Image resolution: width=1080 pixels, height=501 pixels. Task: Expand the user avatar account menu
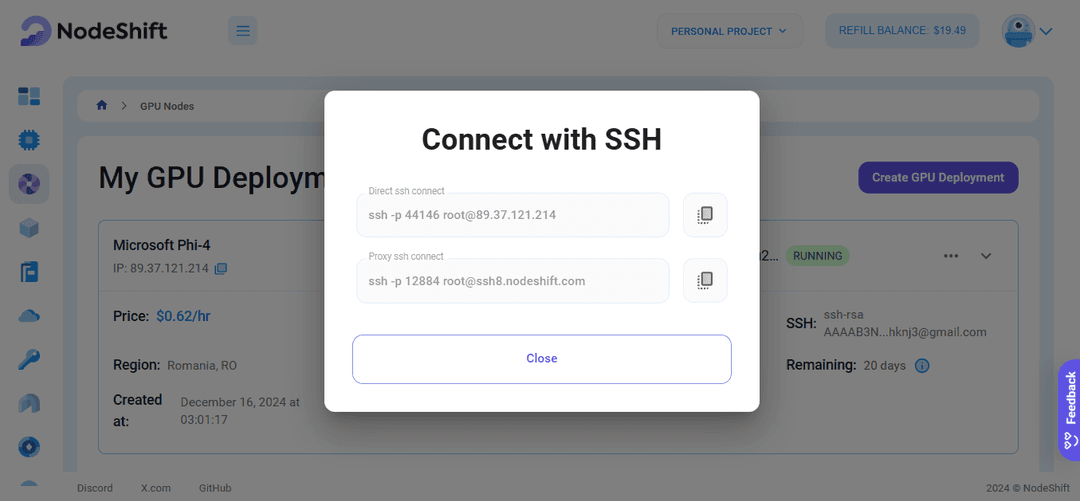tap(1027, 31)
